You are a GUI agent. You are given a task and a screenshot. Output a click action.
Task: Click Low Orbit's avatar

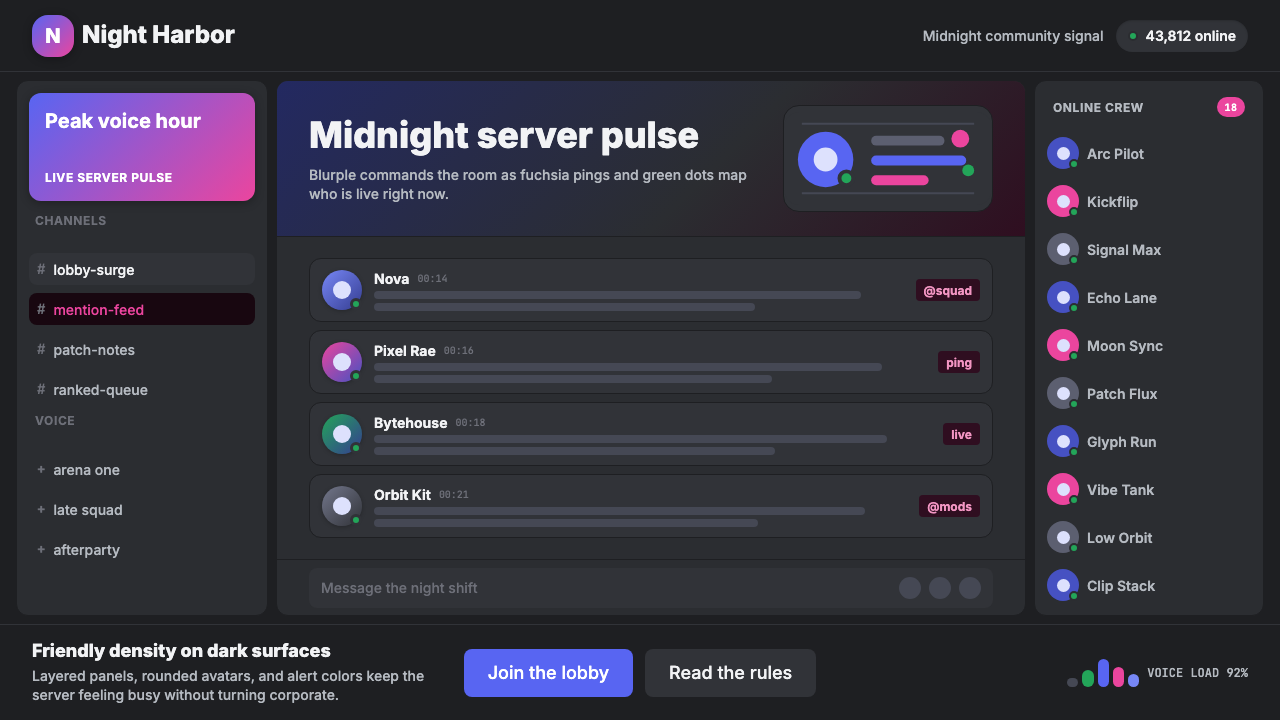click(1063, 538)
